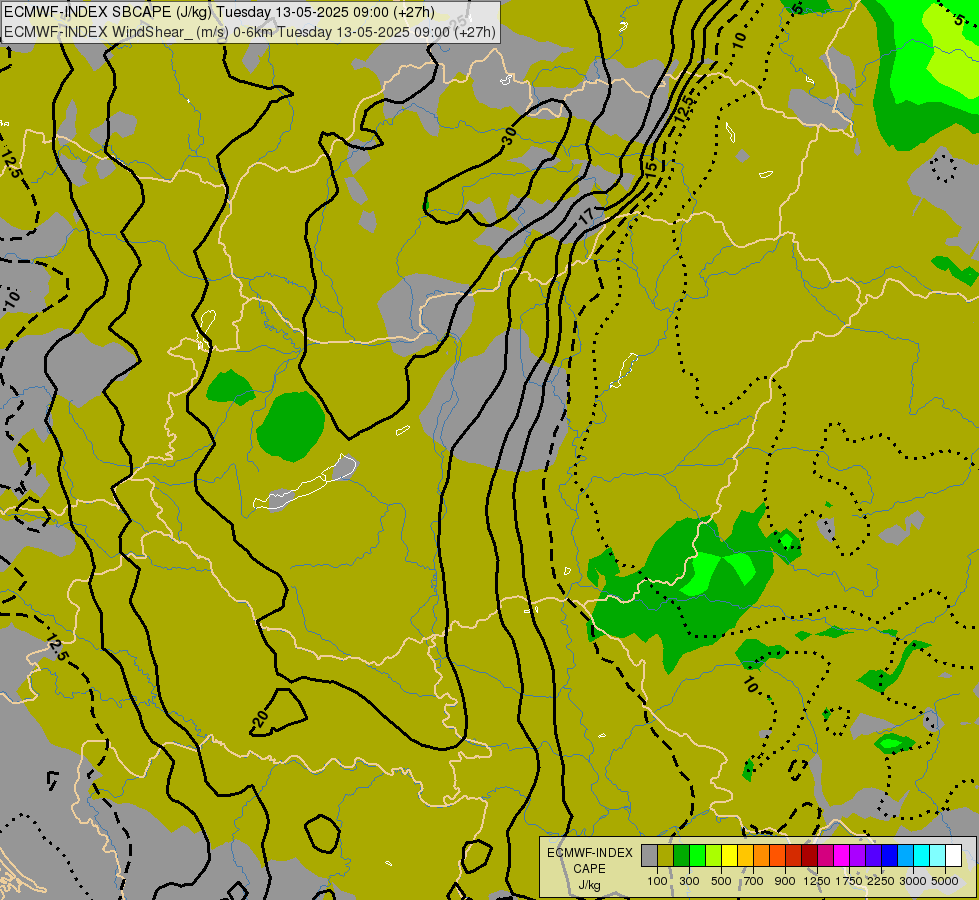Choose the cyan legend swatch after 3000
The height and width of the screenshot is (900, 979).
tap(921, 856)
